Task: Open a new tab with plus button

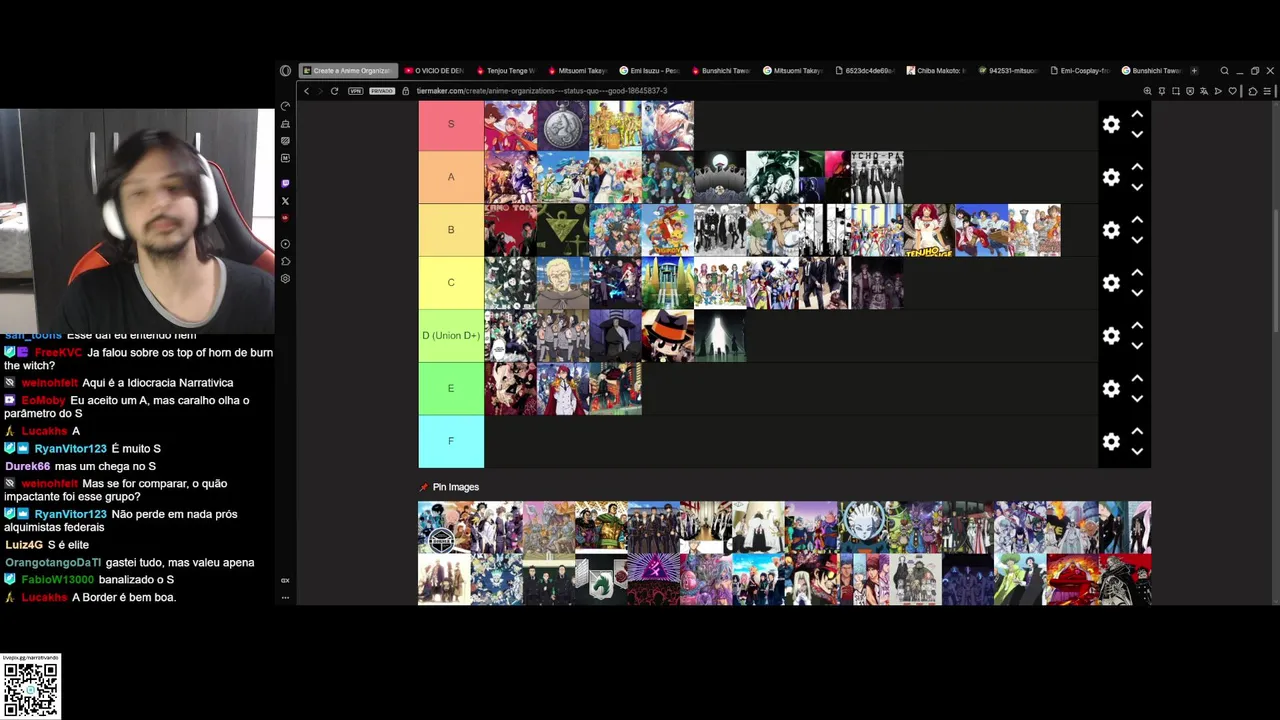Action: click(1194, 71)
